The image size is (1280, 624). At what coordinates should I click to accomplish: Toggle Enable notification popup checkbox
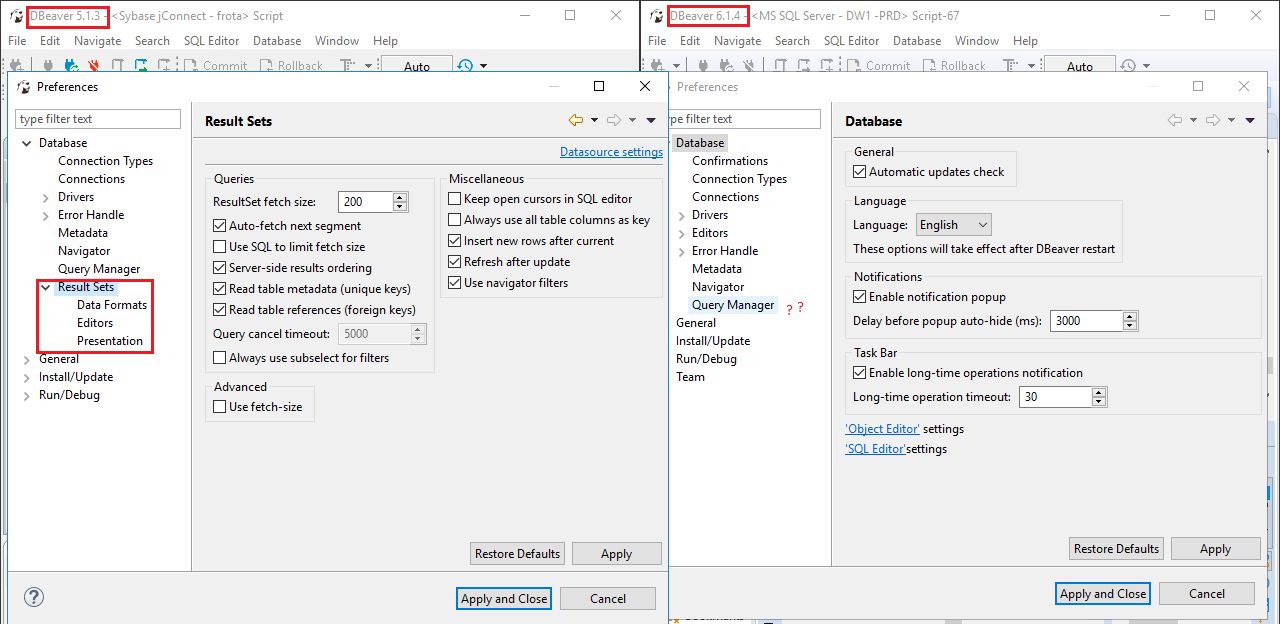[x=860, y=297]
